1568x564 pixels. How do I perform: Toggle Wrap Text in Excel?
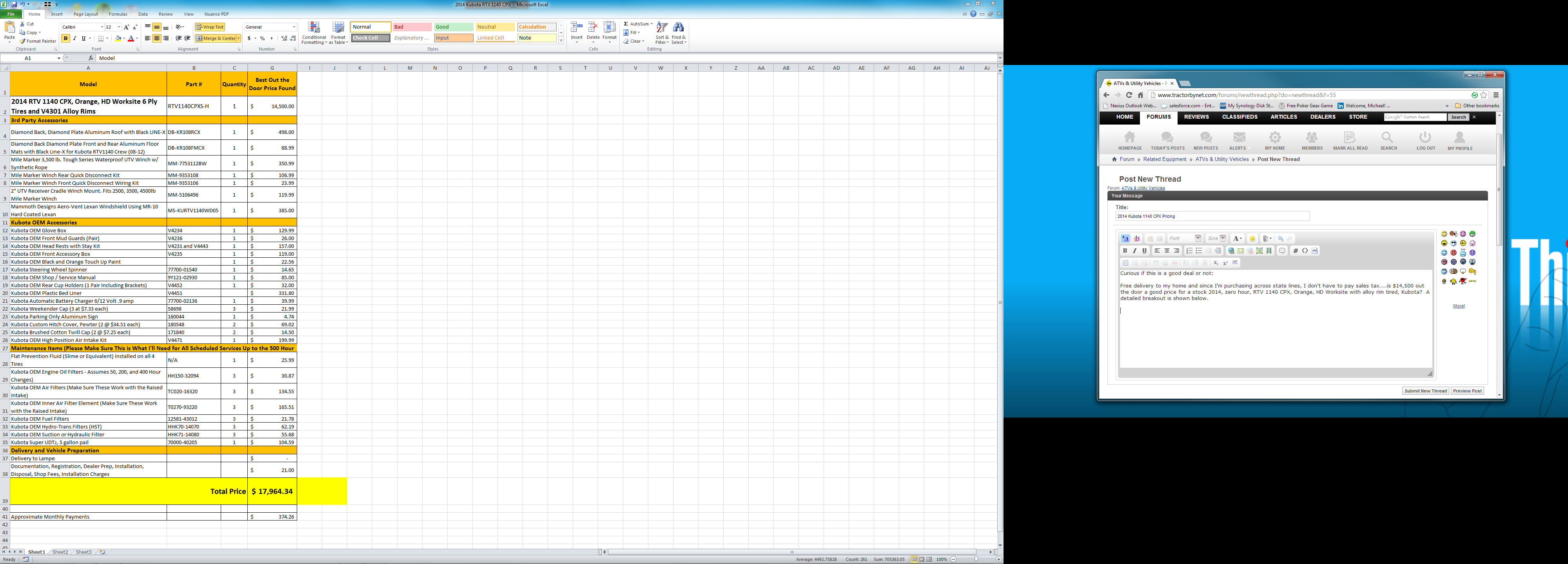[x=210, y=27]
